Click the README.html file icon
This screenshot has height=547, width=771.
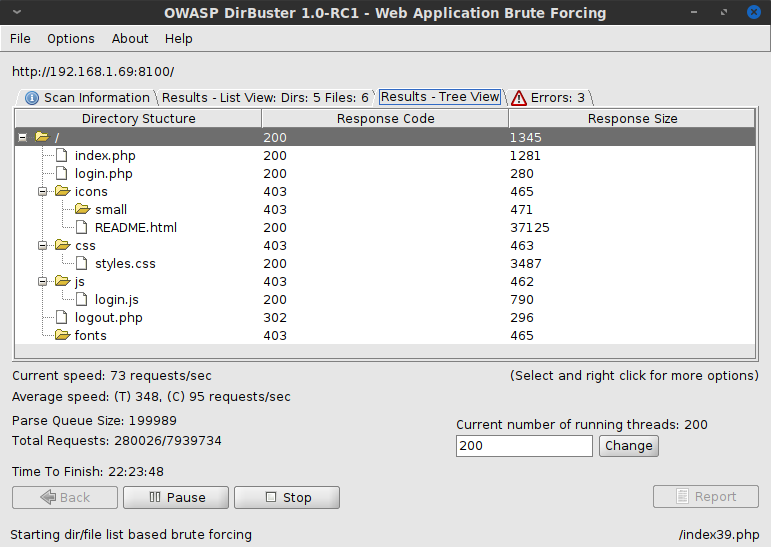82,228
